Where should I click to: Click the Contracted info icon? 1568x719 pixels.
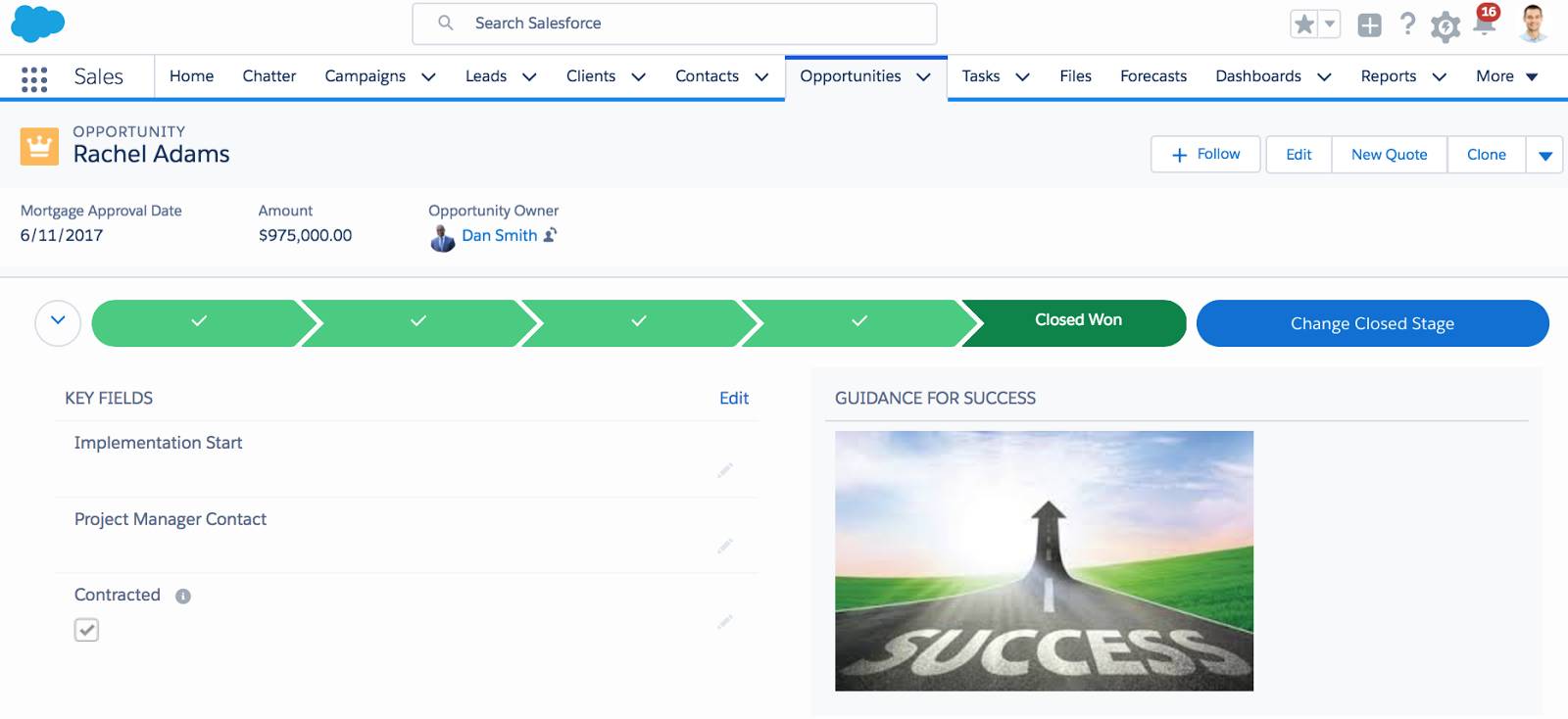(x=183, y=596)
